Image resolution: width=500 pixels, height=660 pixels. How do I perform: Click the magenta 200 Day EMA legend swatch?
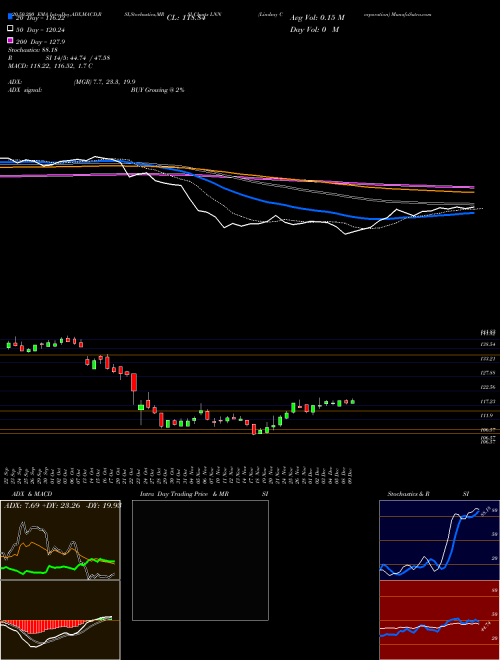click(x=10, y=41)
